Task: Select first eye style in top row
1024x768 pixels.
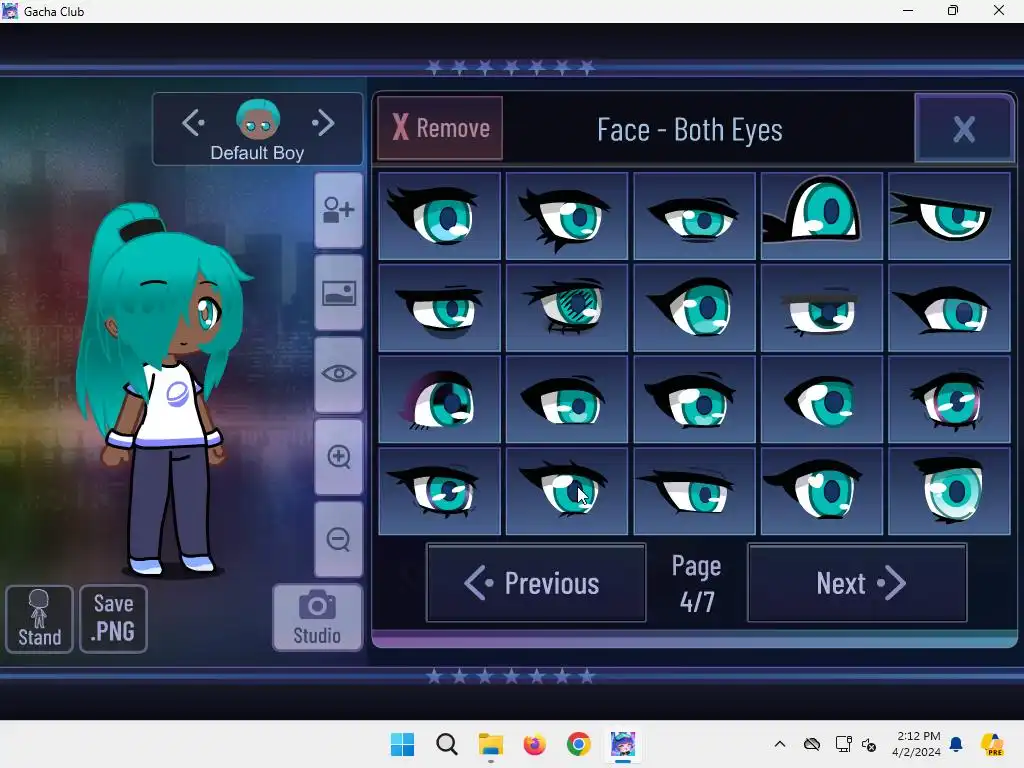Action: click(440, 216)
